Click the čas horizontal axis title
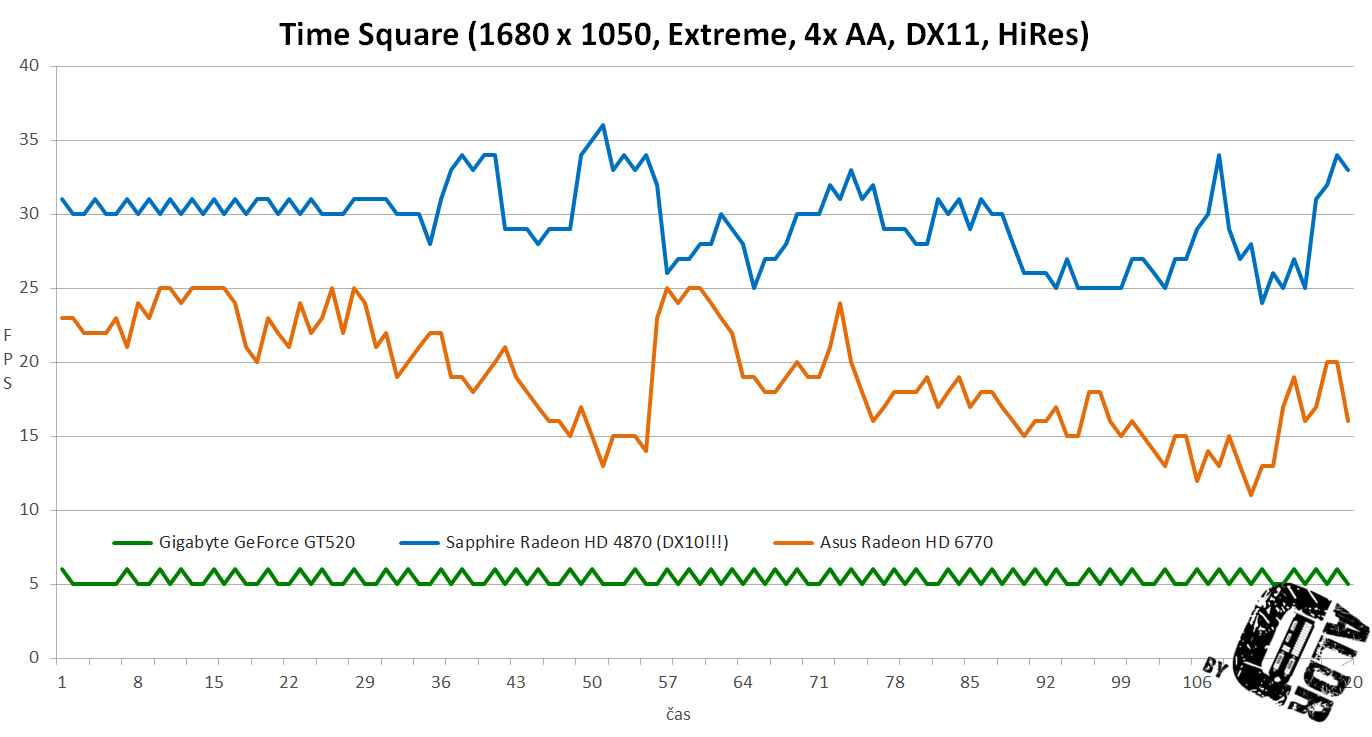The height and width of the screenshot is (737, 1372). [678, 714]
